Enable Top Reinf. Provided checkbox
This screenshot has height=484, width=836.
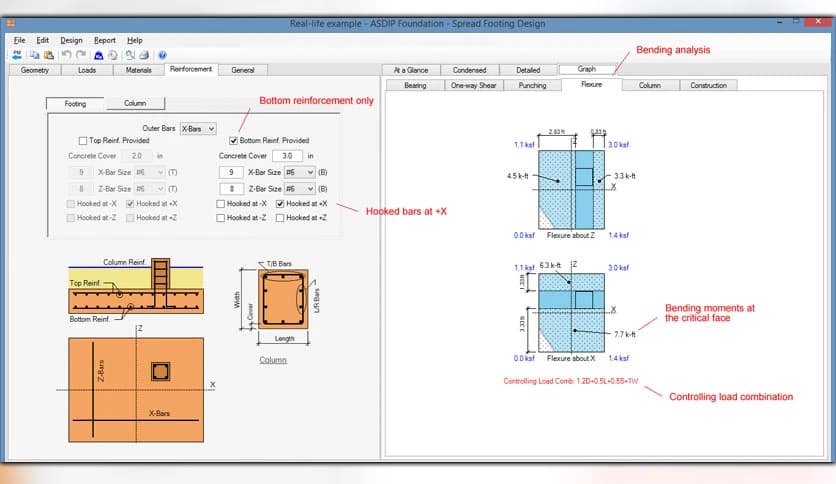pos(83,141)
